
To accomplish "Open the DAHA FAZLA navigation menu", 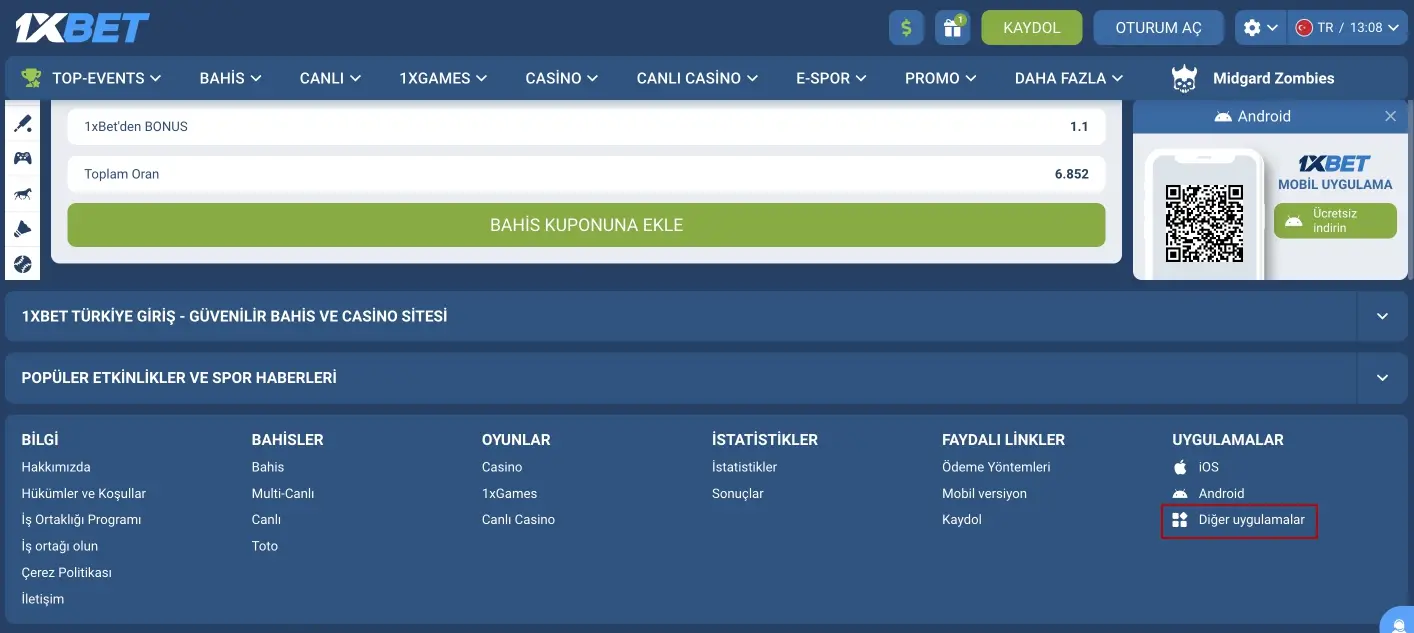I will 1069,78.
